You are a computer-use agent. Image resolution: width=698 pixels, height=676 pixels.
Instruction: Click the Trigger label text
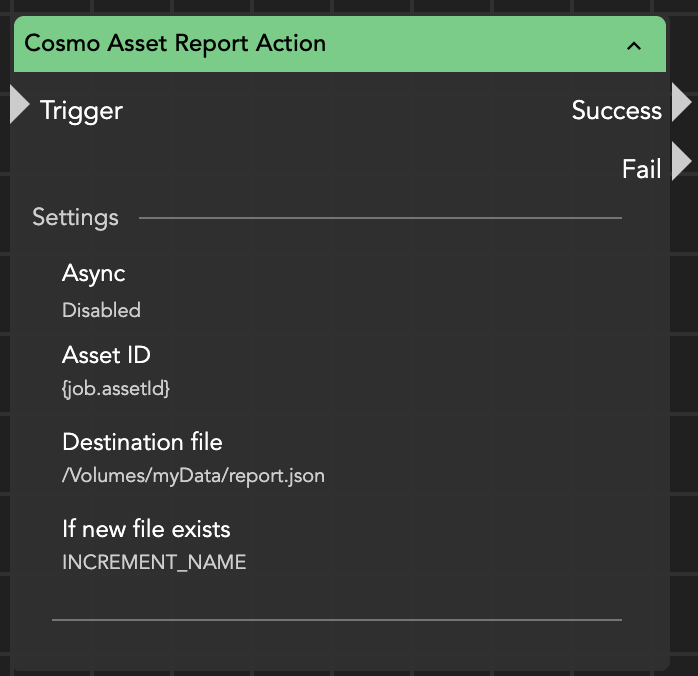(x=81, y=110)
